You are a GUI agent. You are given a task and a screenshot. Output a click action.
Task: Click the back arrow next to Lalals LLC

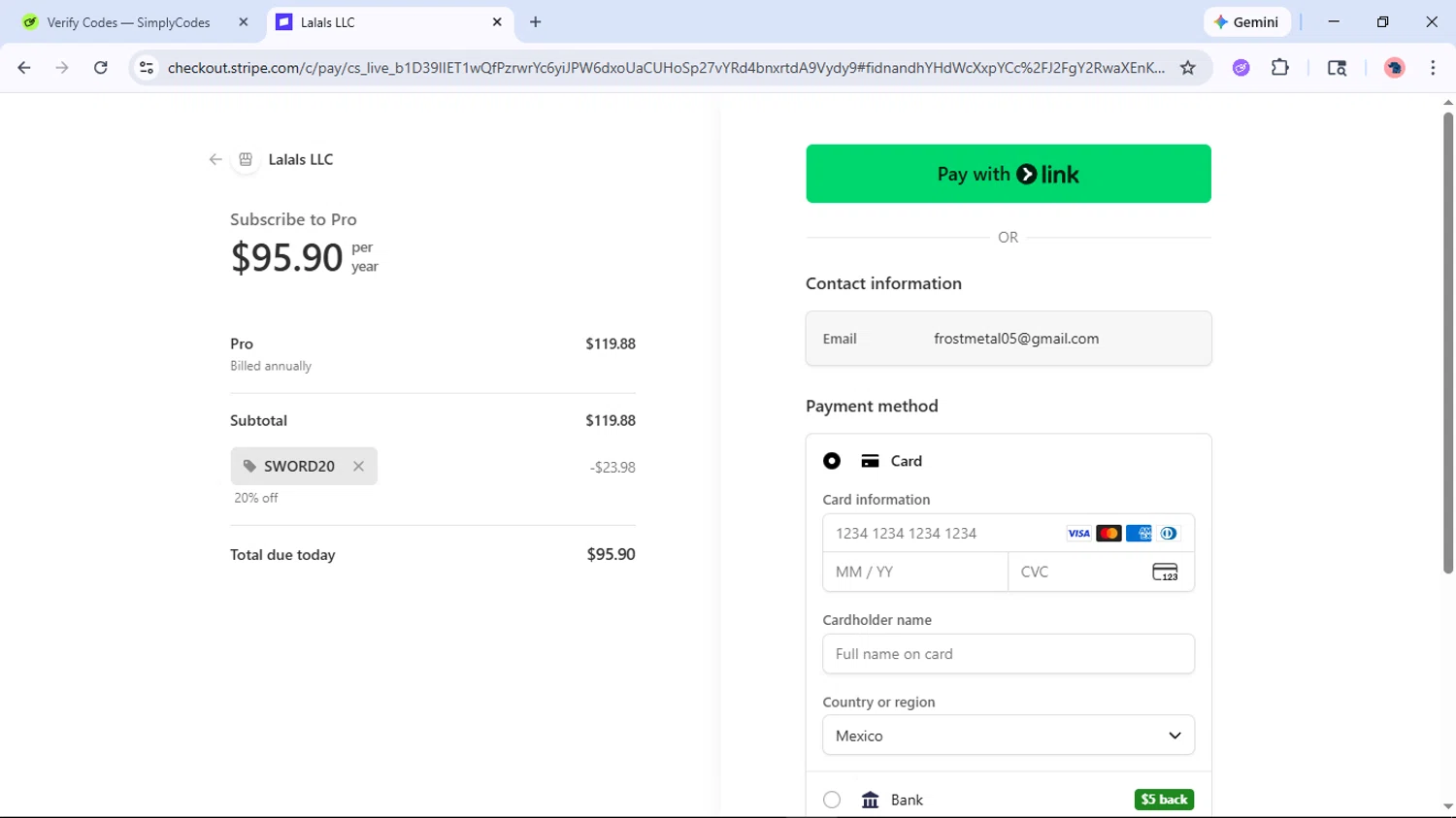pos(215,159)
